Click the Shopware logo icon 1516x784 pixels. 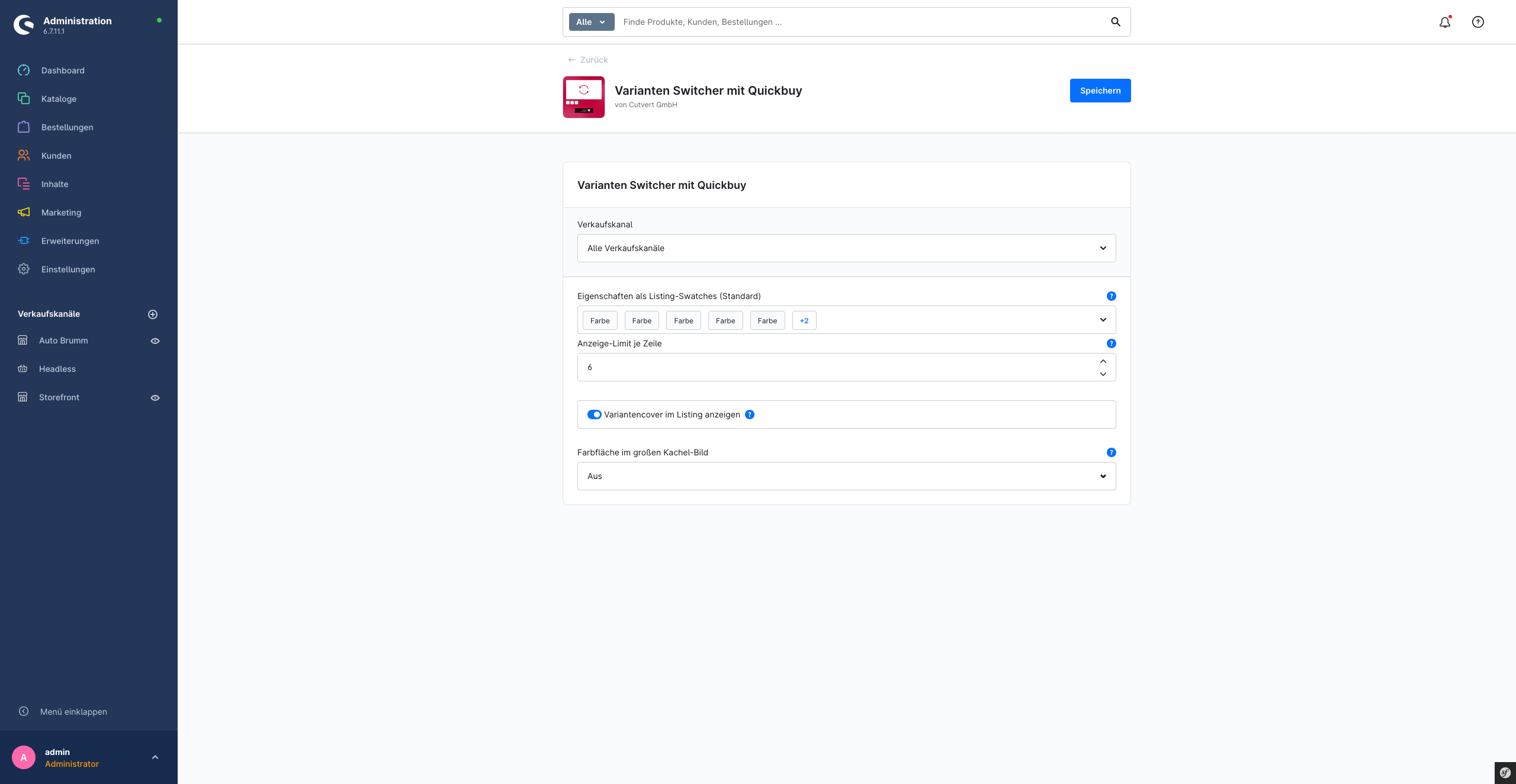click(24, 25)
